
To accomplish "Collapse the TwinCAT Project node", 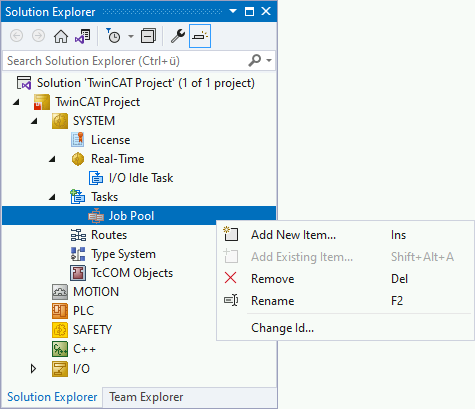I will [x=16, y=102].
